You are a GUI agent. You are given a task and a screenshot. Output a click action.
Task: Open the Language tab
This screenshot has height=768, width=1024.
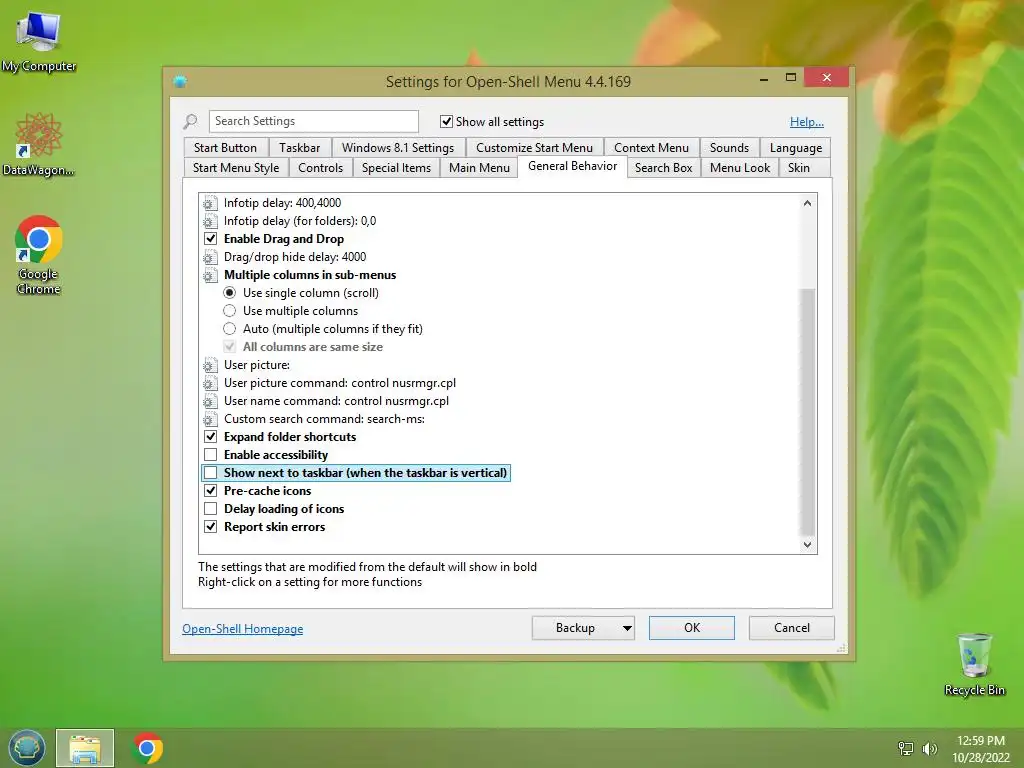click(x=795, y=148)
